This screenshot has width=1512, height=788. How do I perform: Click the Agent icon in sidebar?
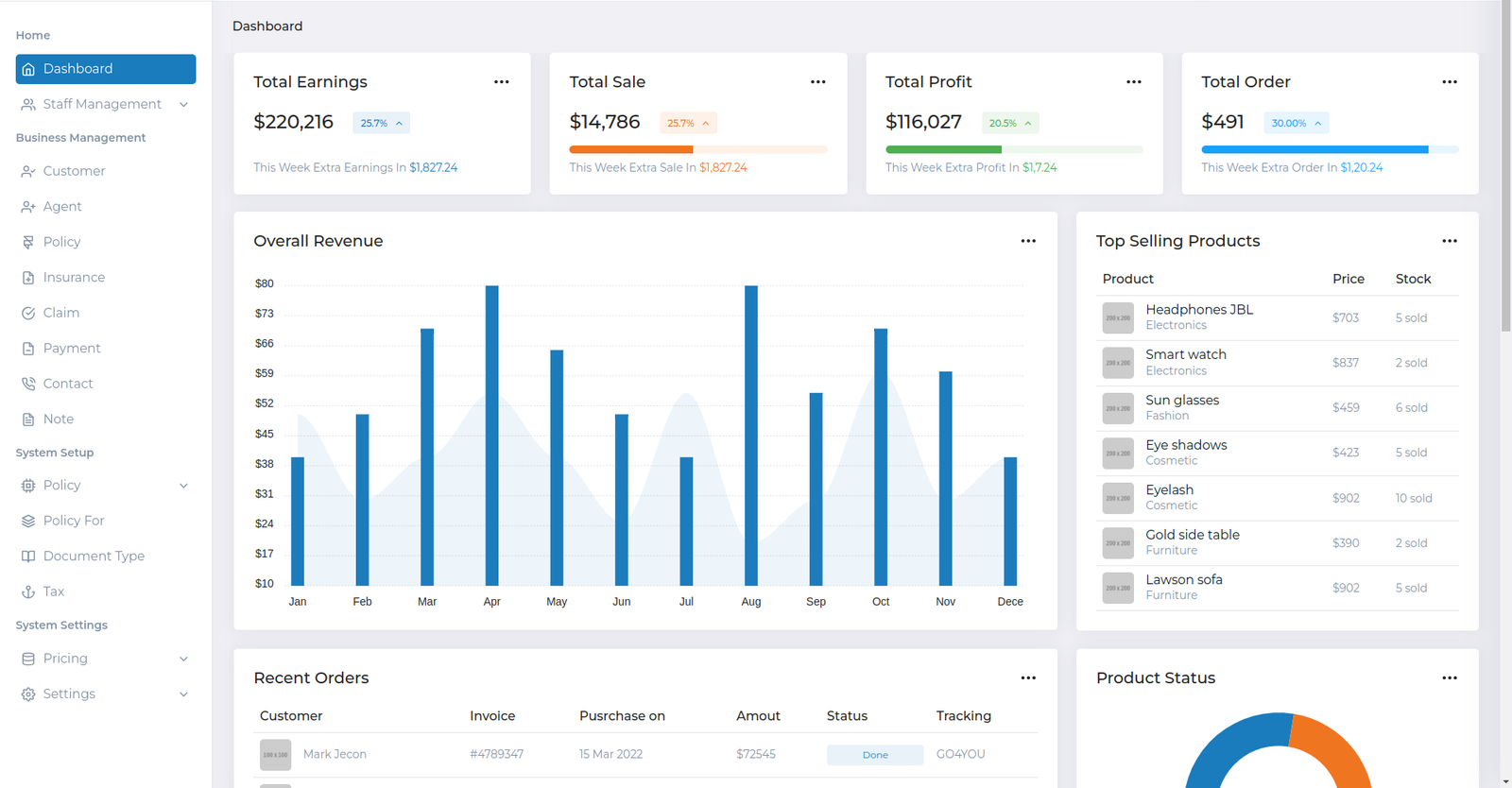pos(28,207)
